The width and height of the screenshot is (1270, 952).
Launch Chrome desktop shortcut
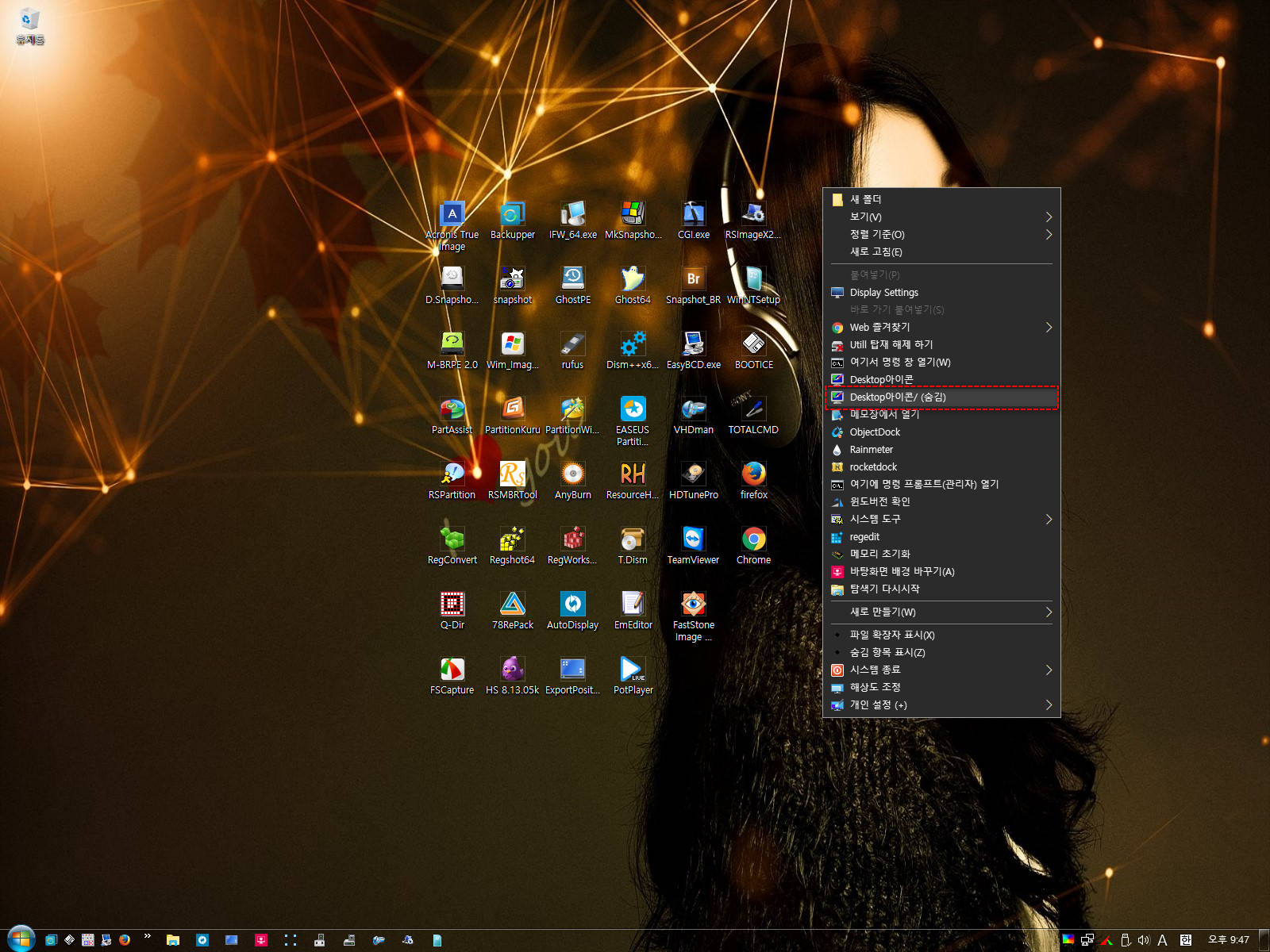point(753,545)
